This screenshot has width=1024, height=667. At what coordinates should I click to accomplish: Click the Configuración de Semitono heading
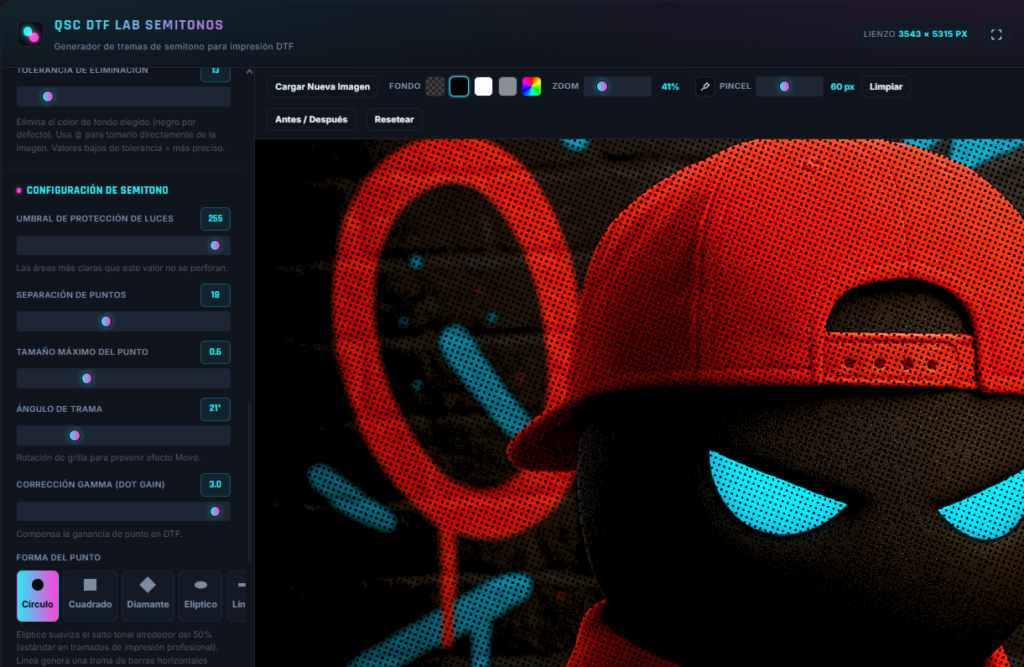pyautogui.click(x=97, y=190)
